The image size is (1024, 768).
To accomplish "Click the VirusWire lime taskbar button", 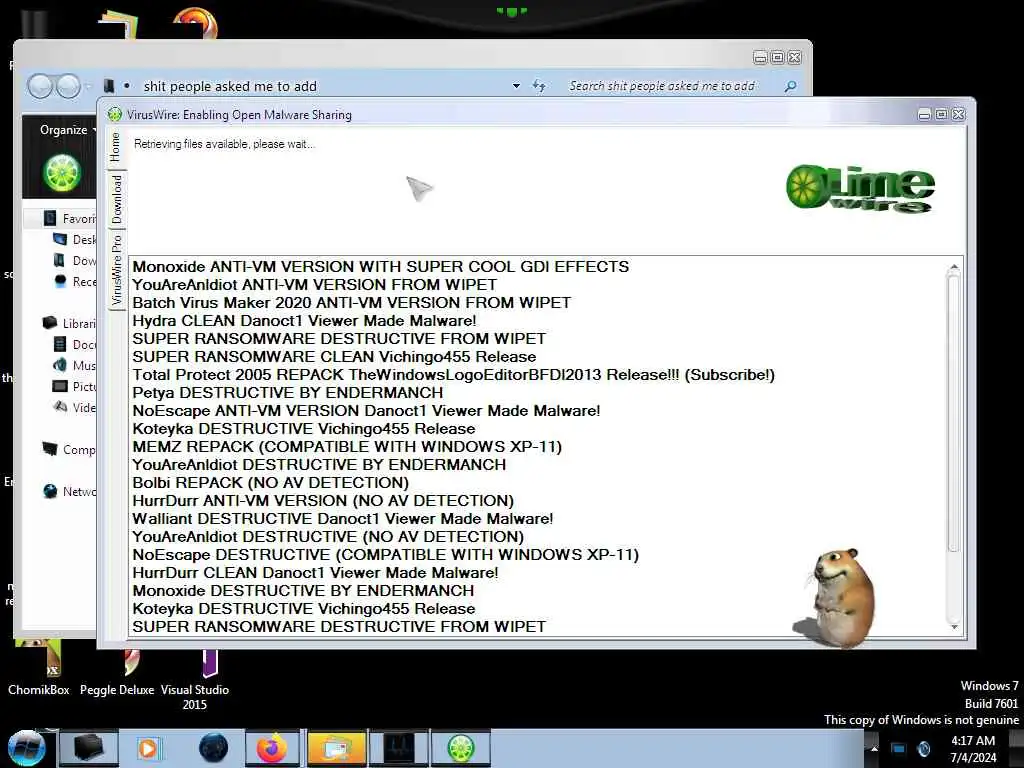I will pyautogui.click(x=460, y=748).
